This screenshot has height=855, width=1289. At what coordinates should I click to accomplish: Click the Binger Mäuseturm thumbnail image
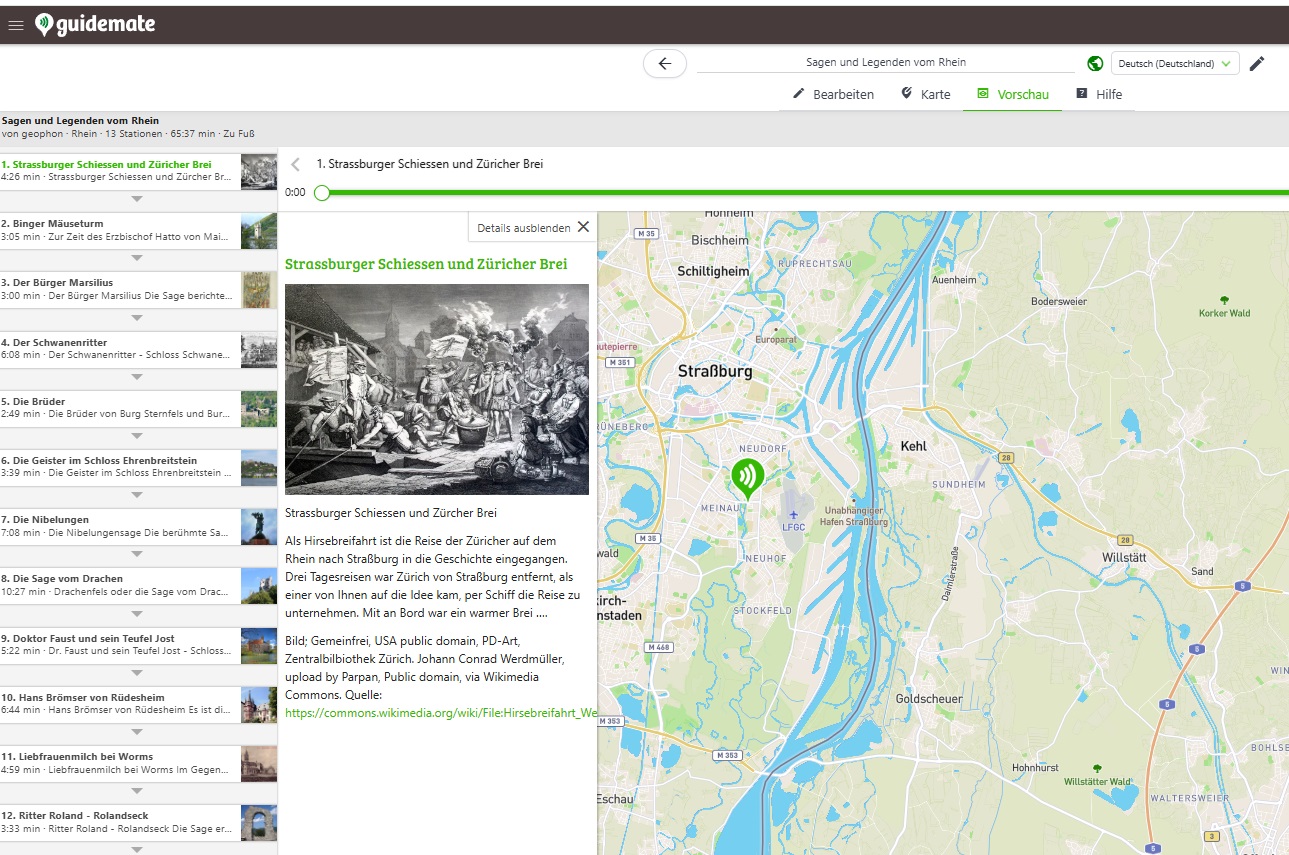click(259, 230)
